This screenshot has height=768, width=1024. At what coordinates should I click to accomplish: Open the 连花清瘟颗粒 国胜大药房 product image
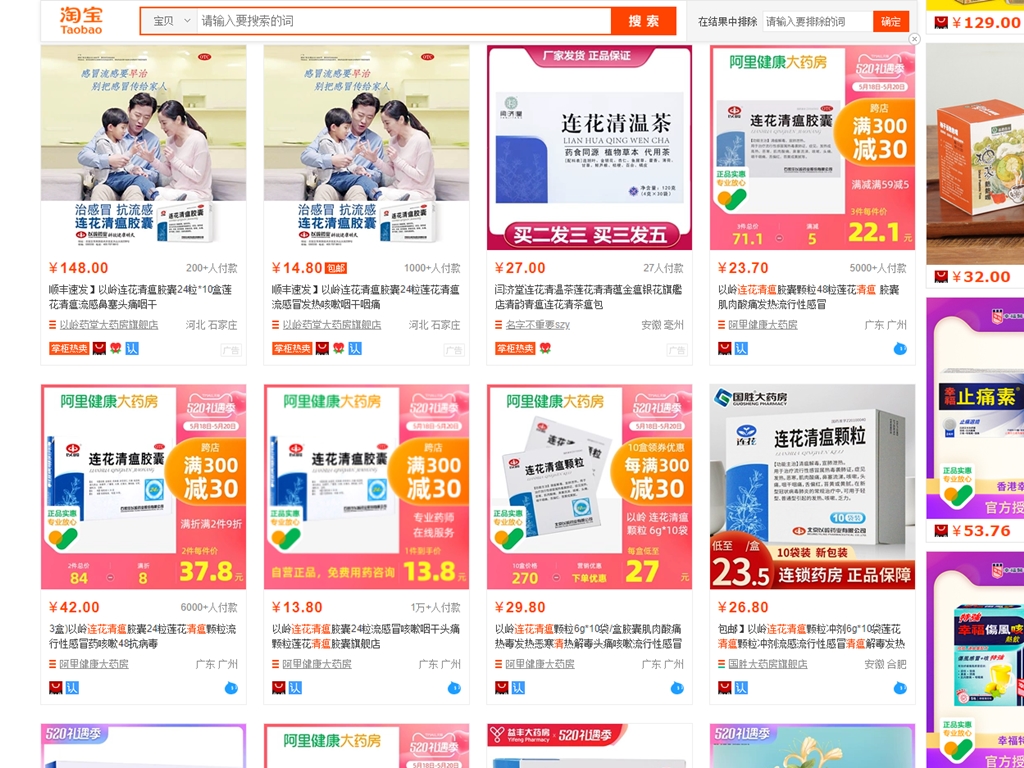812,487
